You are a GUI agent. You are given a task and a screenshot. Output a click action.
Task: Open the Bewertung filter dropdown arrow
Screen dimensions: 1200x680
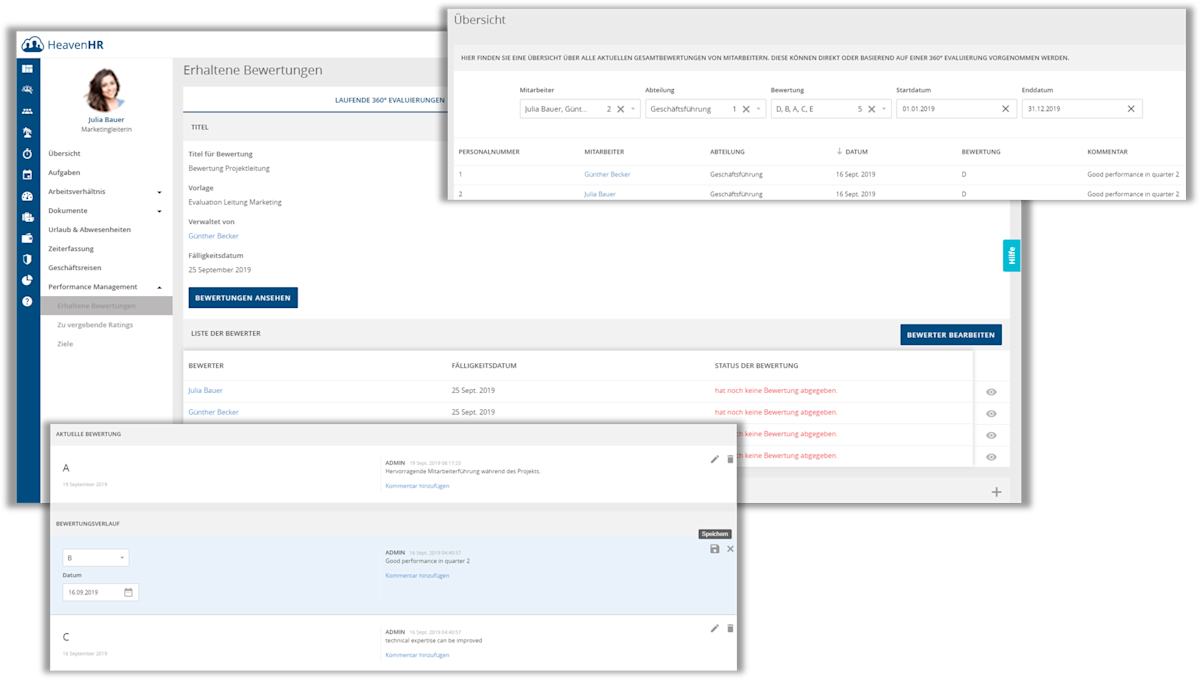pyautogui.click(x=884, y=109)
